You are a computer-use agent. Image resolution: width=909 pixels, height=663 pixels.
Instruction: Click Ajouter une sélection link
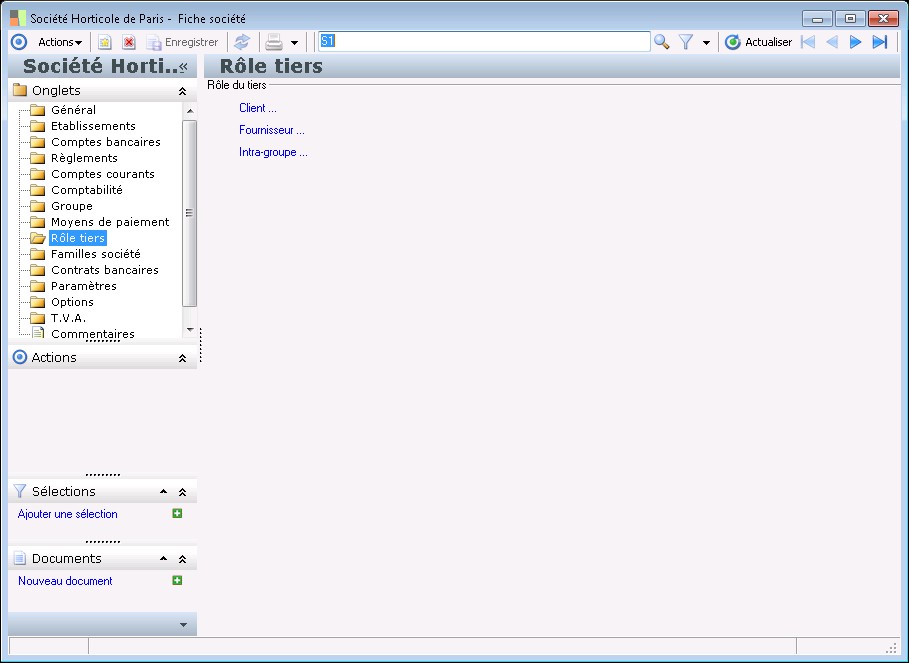(67, 514)
